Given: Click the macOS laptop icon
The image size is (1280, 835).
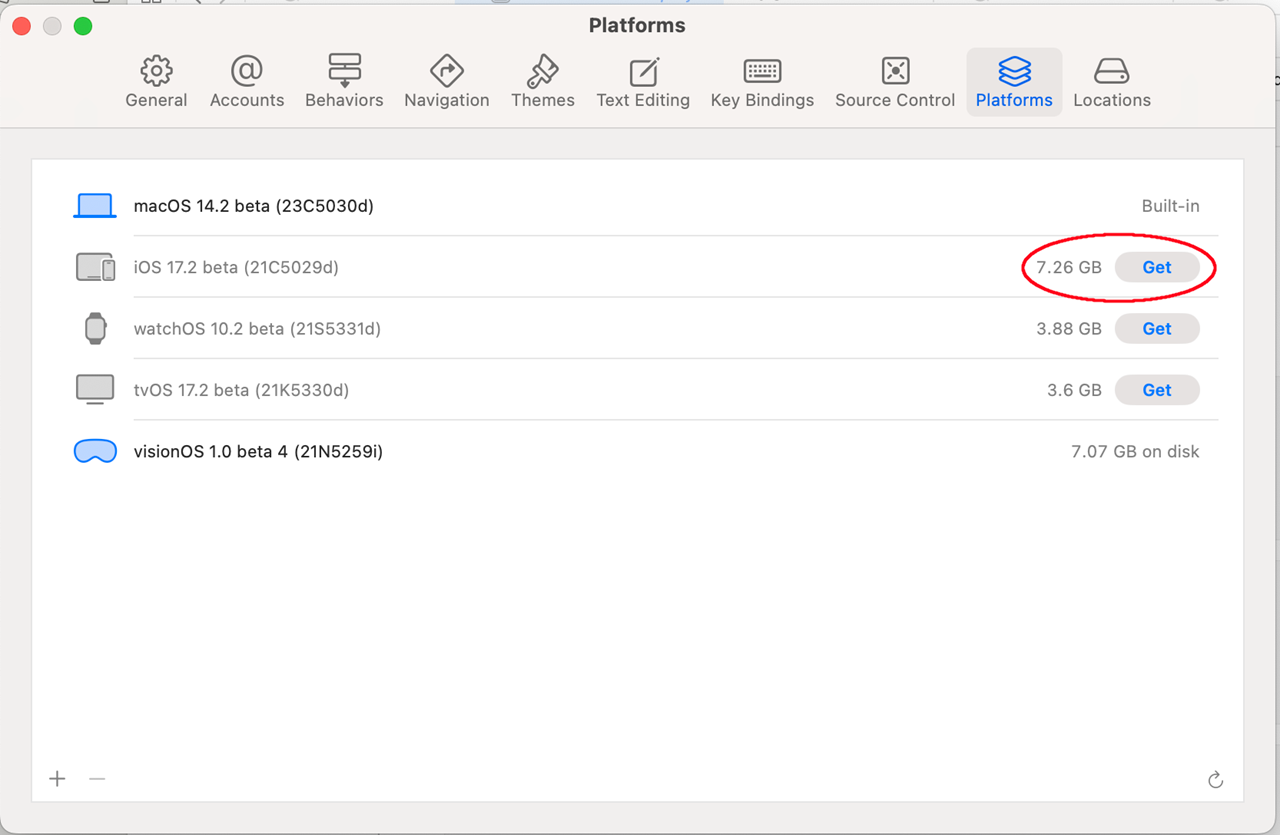Looking at the screenshot, I should click(x=95, y=206).
